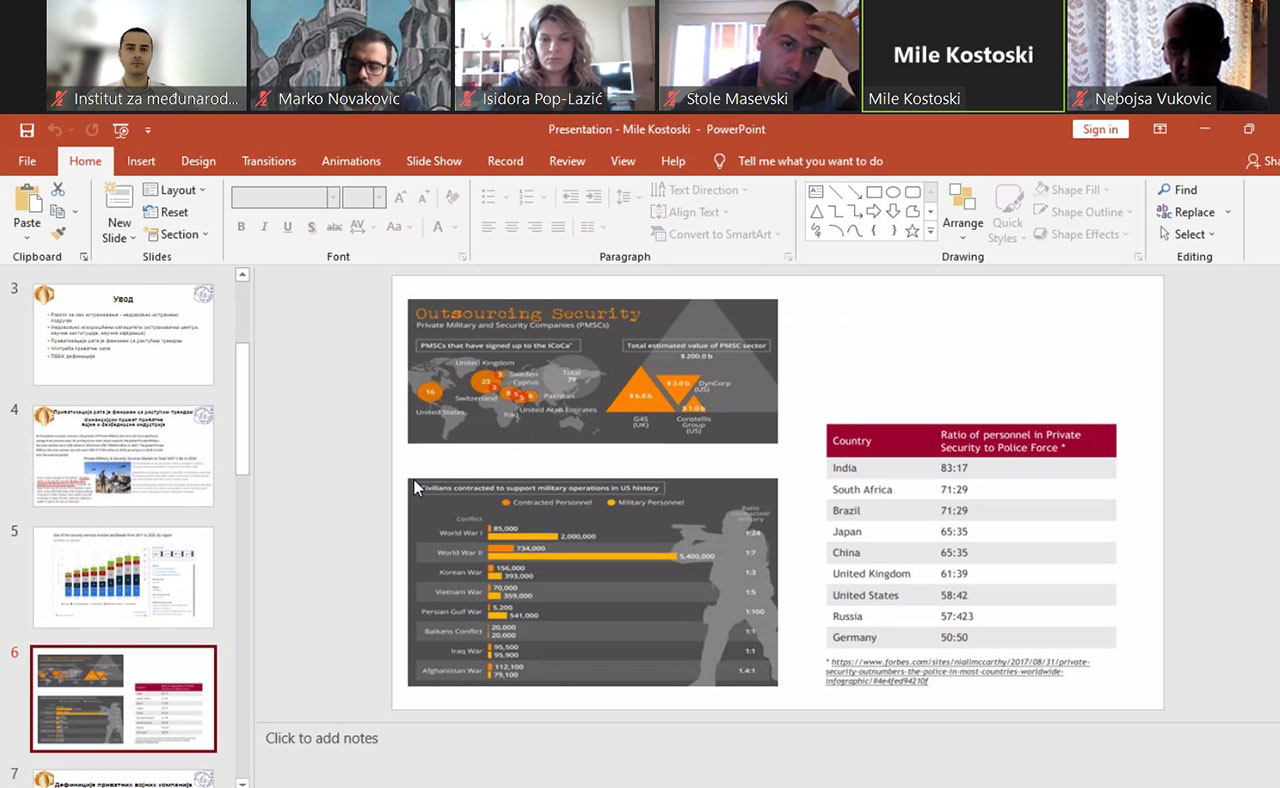Open the Paste options arrow

27,237
